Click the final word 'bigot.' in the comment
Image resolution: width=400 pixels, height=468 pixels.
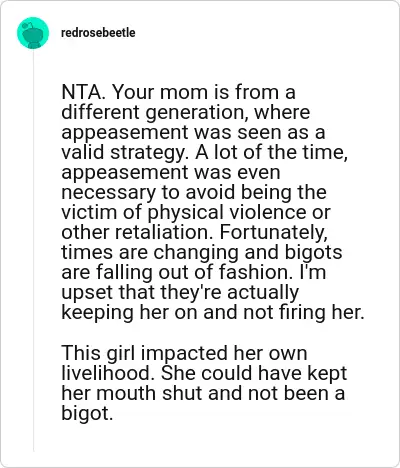87,414
